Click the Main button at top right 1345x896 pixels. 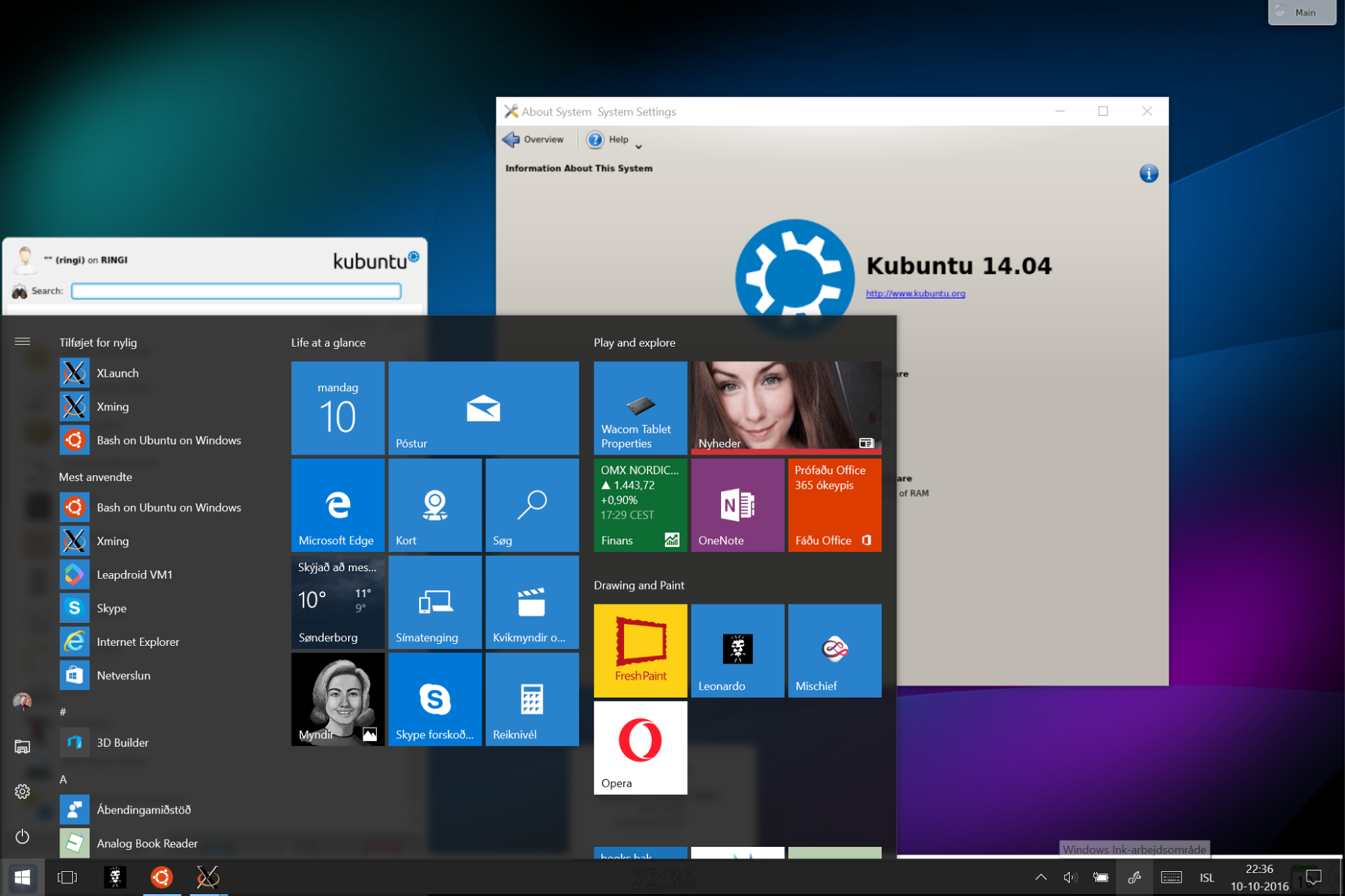point(1302,12)
